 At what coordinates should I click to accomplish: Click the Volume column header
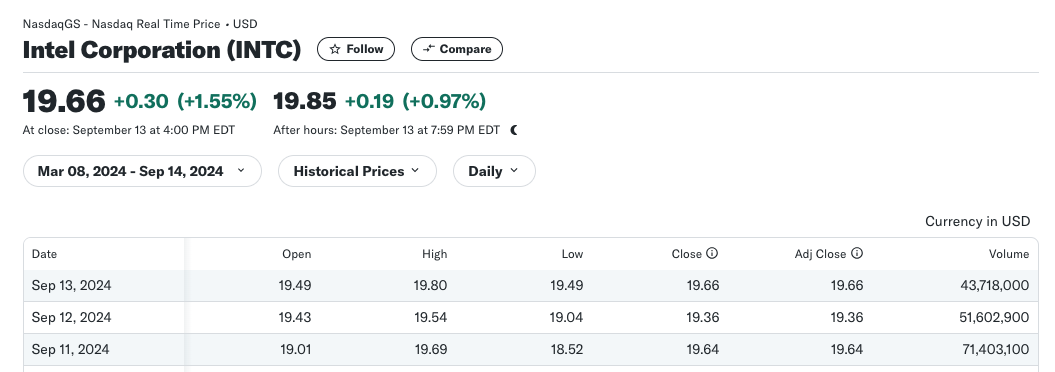pyautogui.click(x=1009, y=254)
